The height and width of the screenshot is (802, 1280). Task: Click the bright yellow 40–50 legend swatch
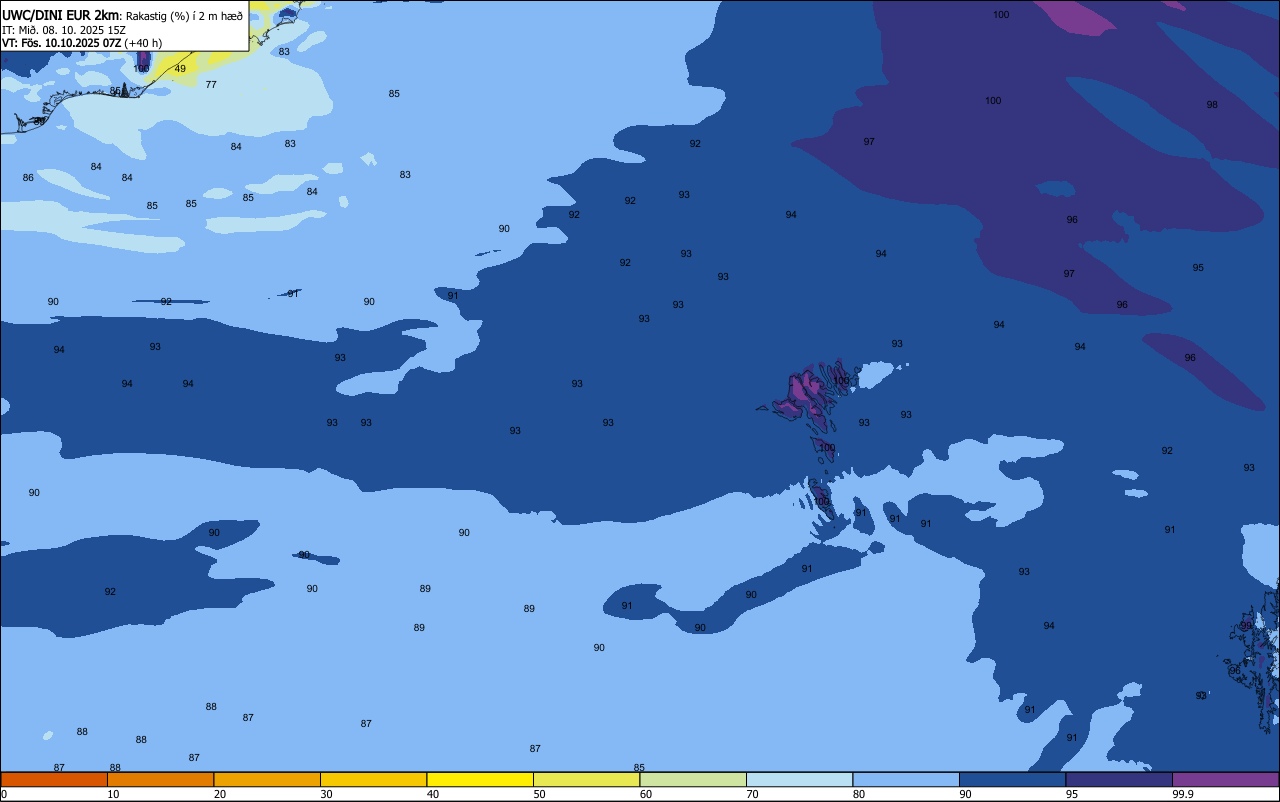pos(480,779)
